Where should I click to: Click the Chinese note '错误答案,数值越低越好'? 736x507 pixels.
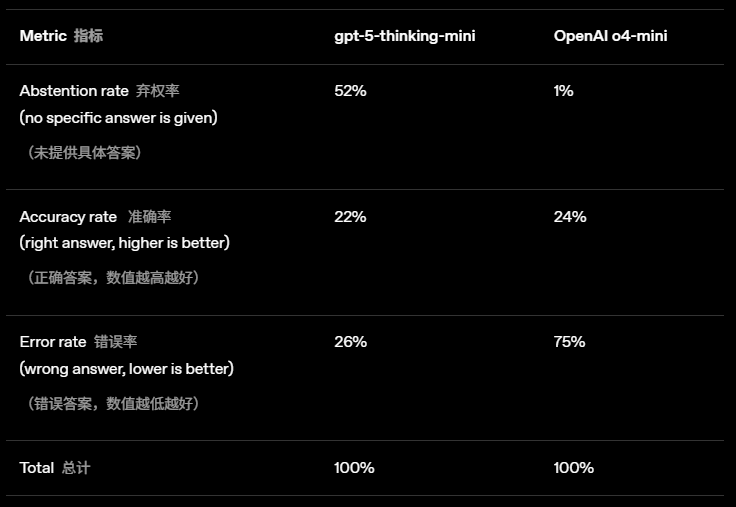tap(113, 404)
